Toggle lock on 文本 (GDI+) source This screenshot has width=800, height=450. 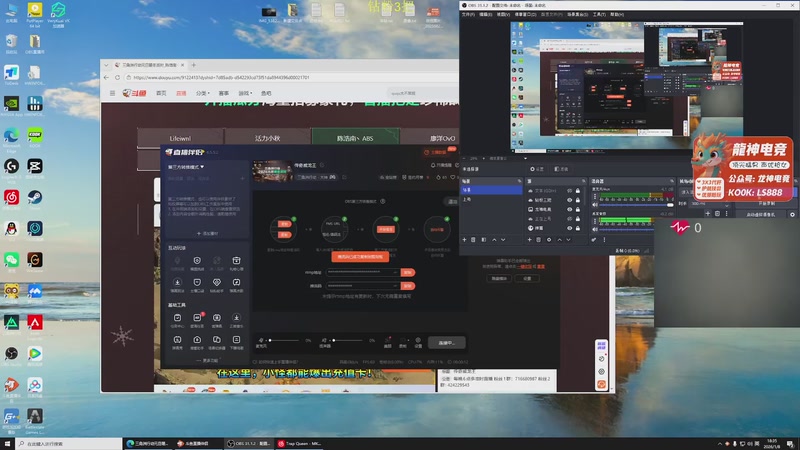tap(578, 191)
